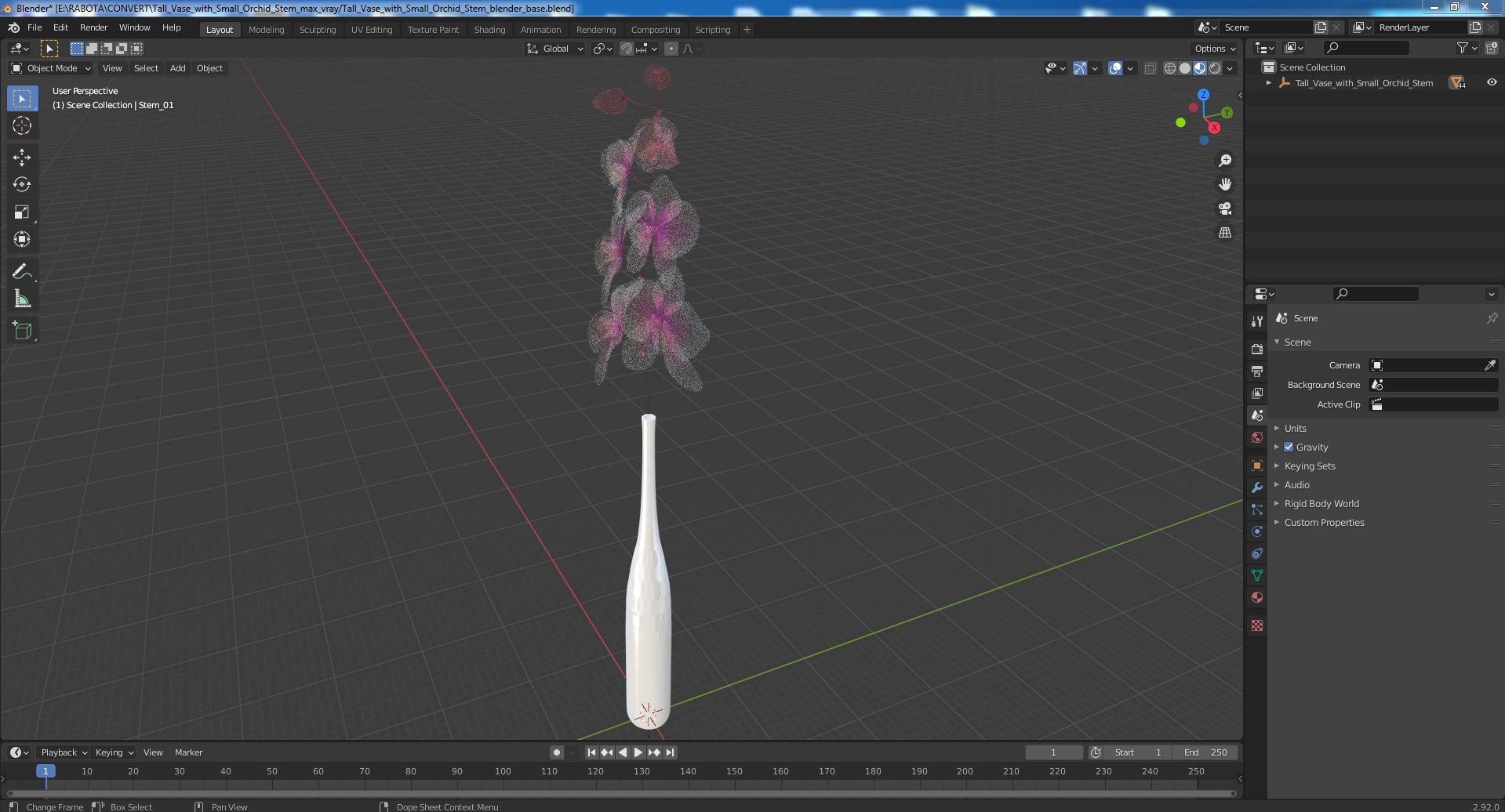Expand the Audio panel
This screenshot has height=812, width=1505.
(x=1296, y=484)
